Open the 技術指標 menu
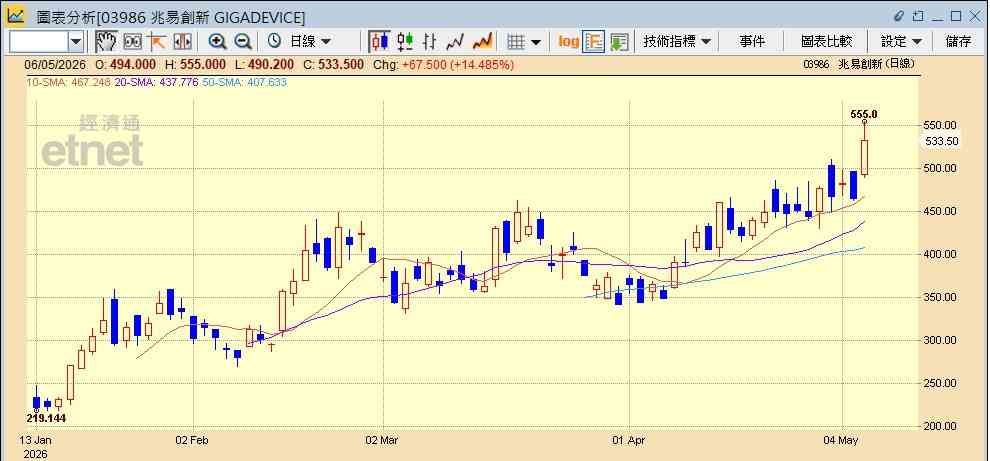Image resolution: width=990 pixels, height=461 pixels. pos(677,42)
